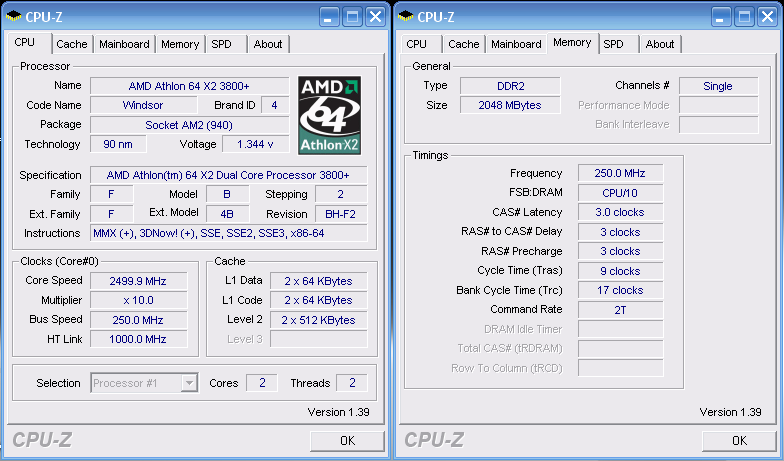Open the SPD tab in left CPU-Z window
This screenshot has height=461, width=784.
[x=222, y=44]
